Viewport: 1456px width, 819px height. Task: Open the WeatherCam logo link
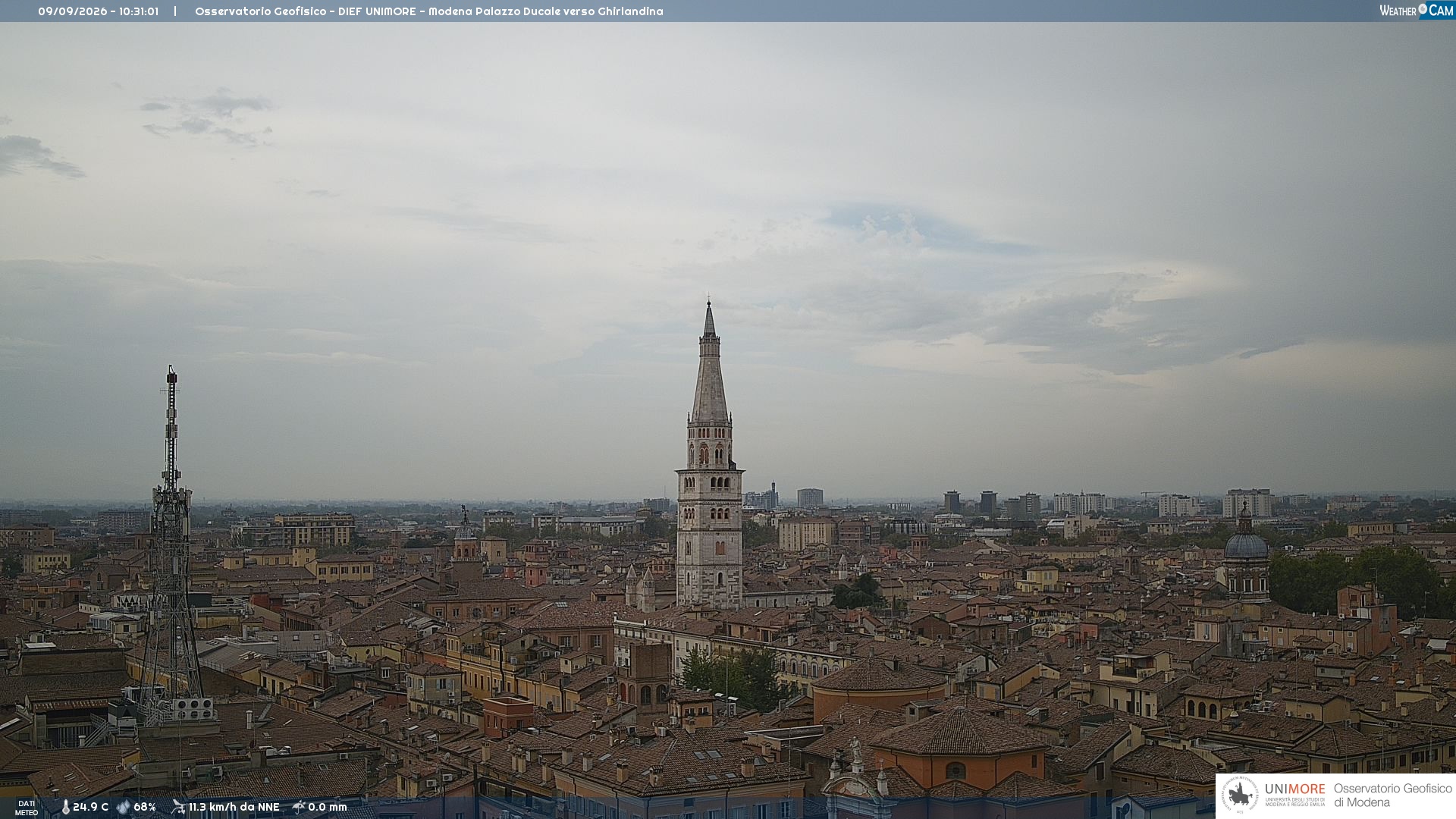coord(1416,10)
